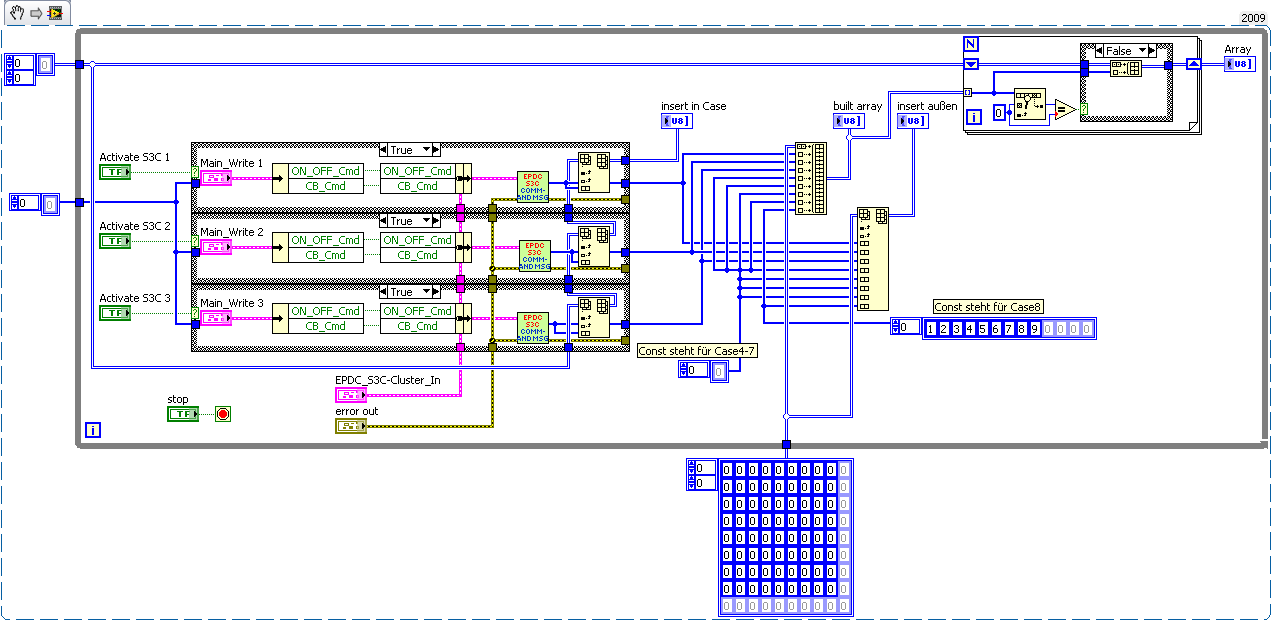Click the ON_OFF_Cmd bundle element in third case

coord(418,311)
